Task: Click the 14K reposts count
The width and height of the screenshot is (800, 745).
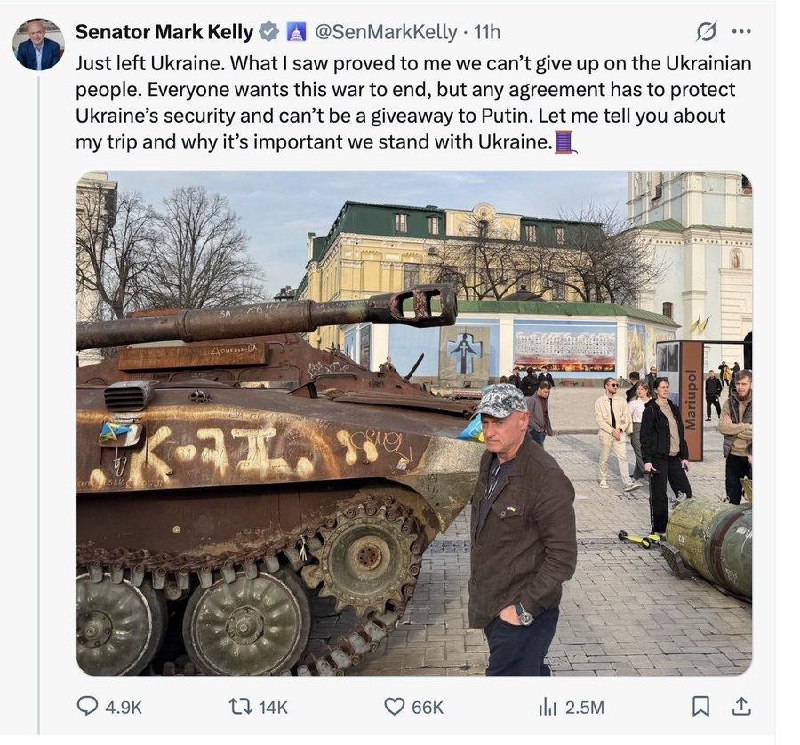Action: [x=273, y=707]
